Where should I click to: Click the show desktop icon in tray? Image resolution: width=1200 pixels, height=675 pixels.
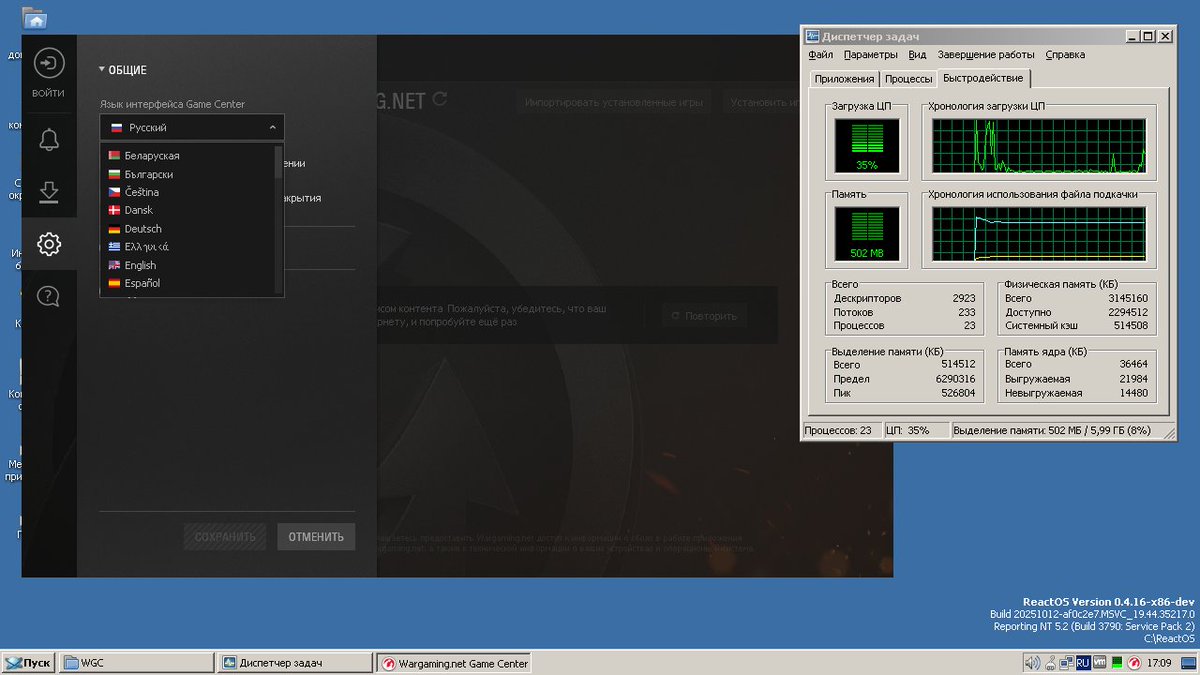point(1190,663)
